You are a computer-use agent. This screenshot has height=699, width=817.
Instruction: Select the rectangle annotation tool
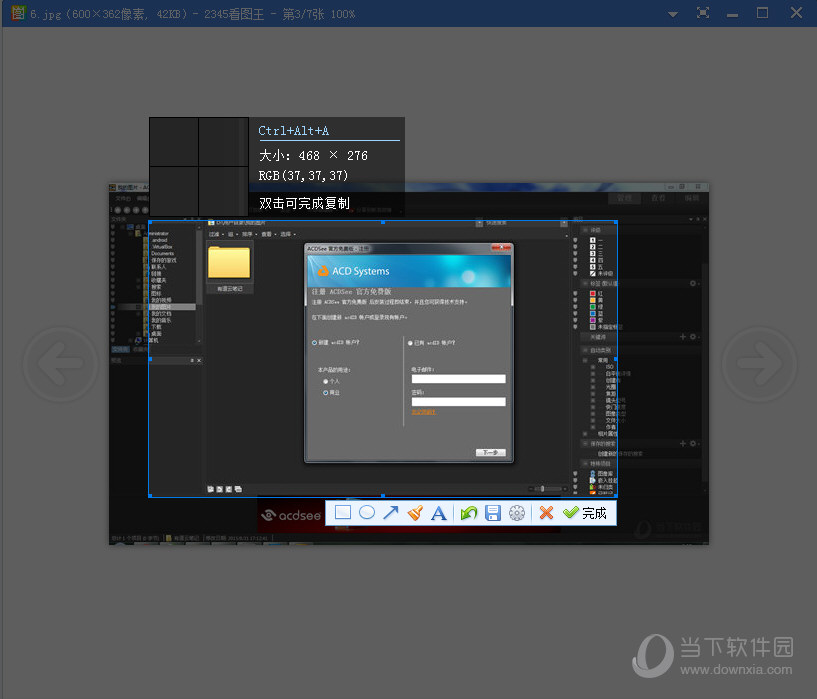pyautogui.click(x=343, y=513)
